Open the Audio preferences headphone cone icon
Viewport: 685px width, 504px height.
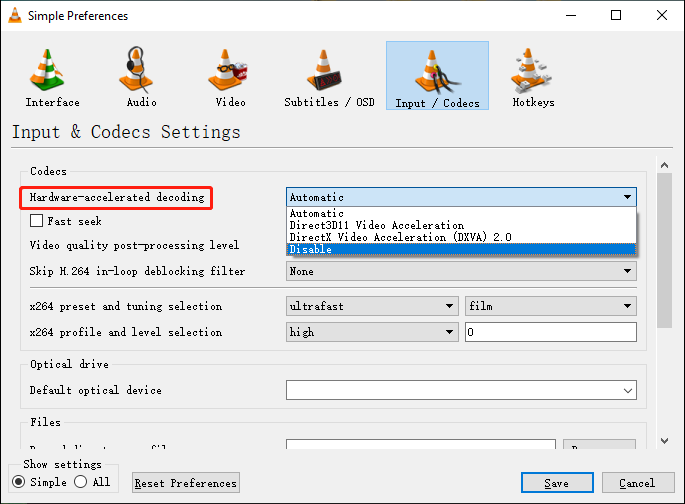click(x=136, y=69)
